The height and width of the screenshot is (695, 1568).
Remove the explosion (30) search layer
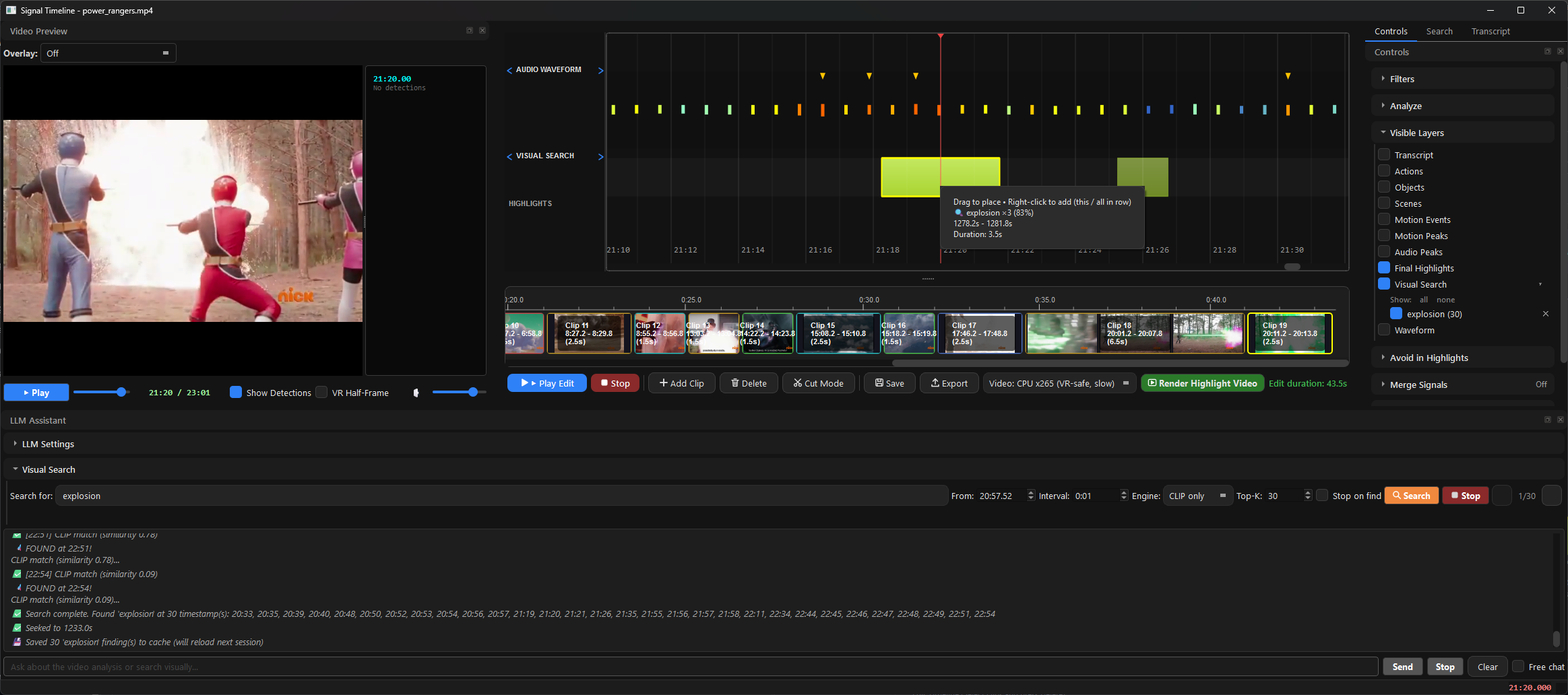click(x=1546, y=314)
